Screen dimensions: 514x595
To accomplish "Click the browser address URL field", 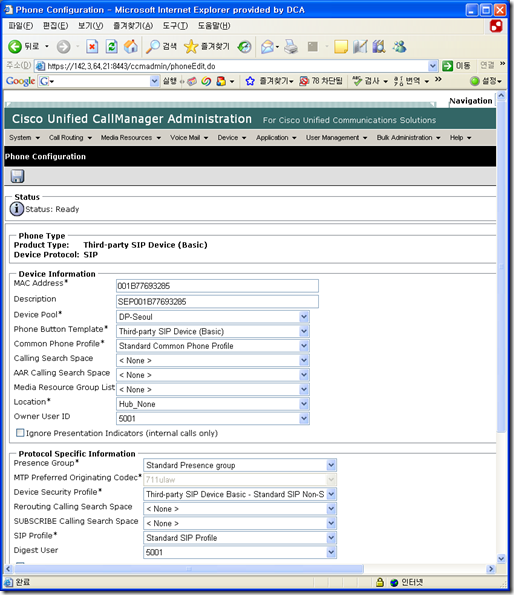I will (236, 66).
